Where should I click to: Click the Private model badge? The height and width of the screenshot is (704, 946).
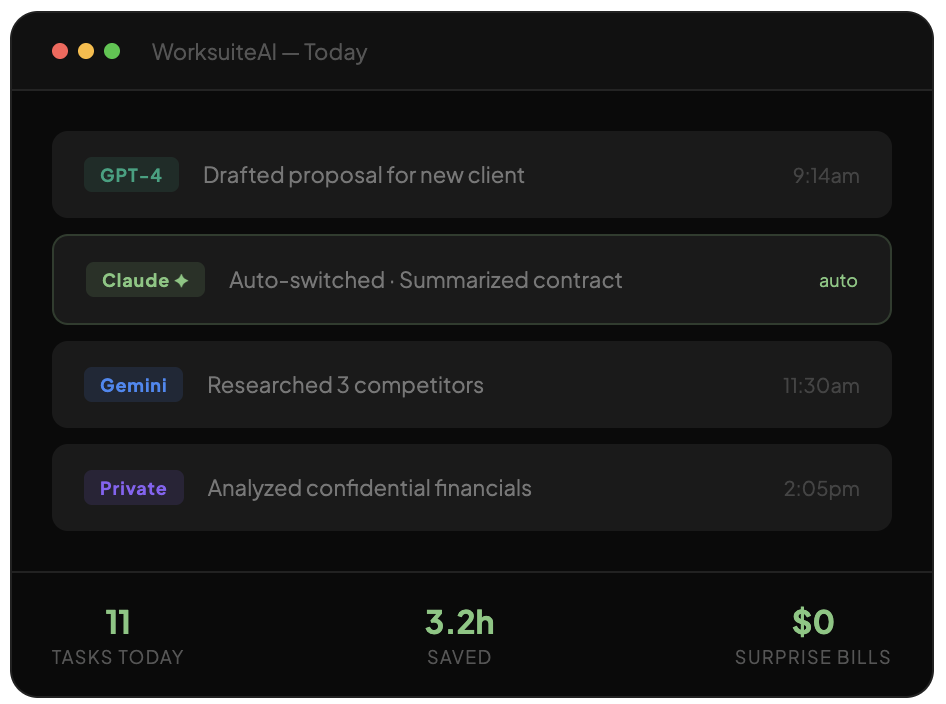[133, 489]
